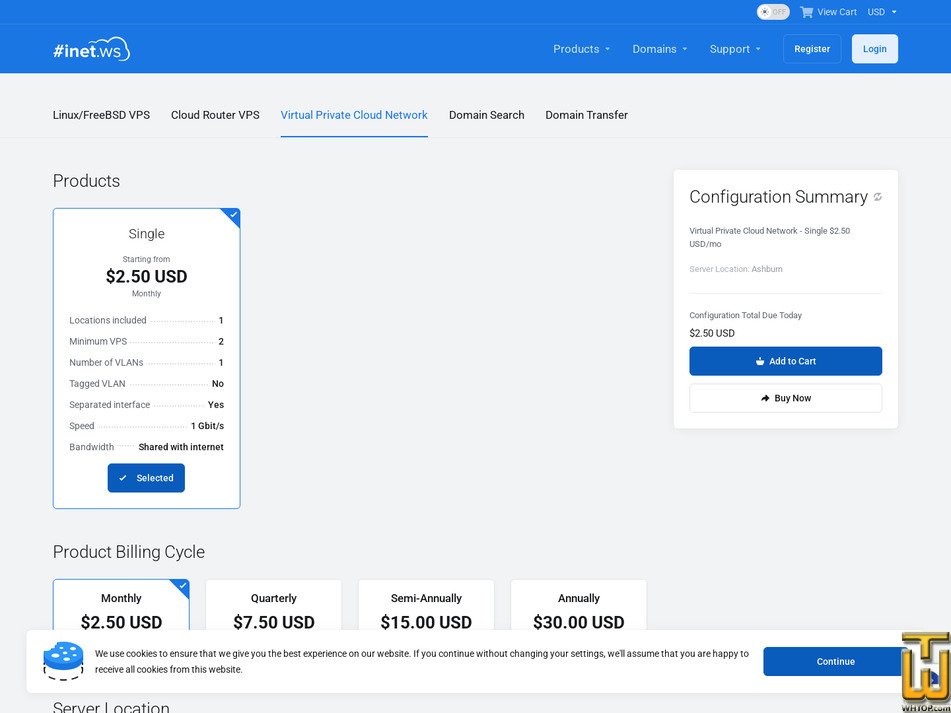Viewport: 951px width, 713px height.
Task: Open the USD currency dropdown
Action: [x=882, y=12]
